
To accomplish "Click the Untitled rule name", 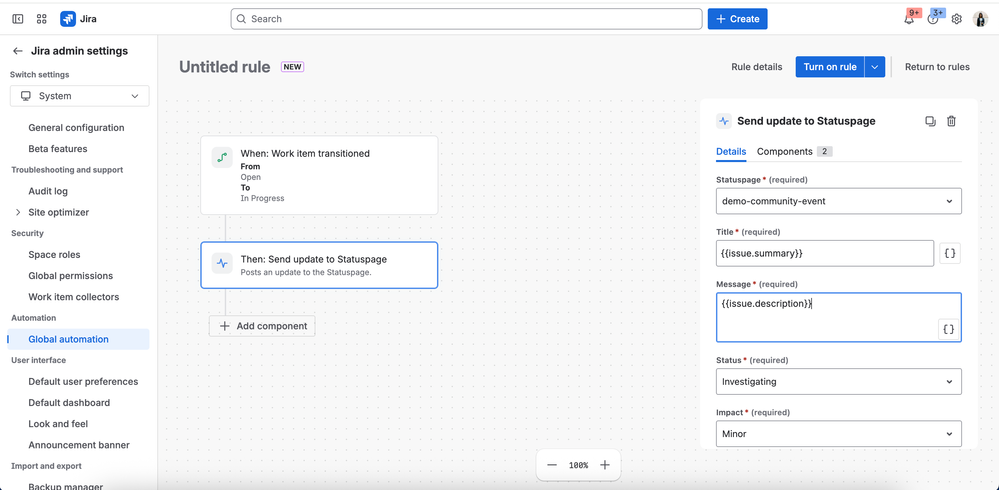I will [x=224, y=67].
